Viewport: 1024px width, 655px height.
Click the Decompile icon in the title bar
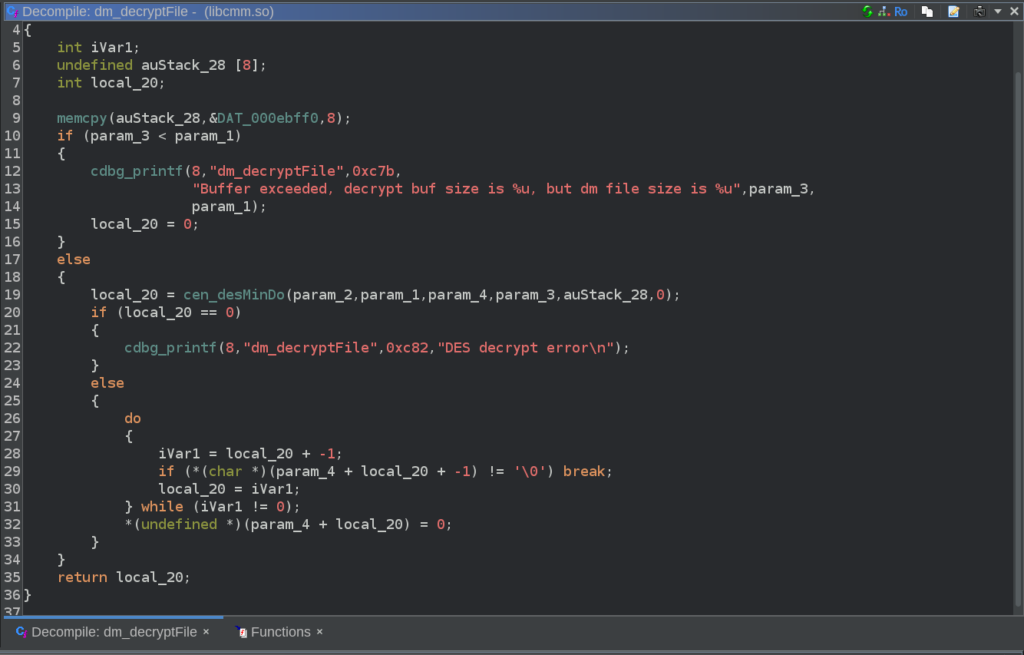point(10,11)
